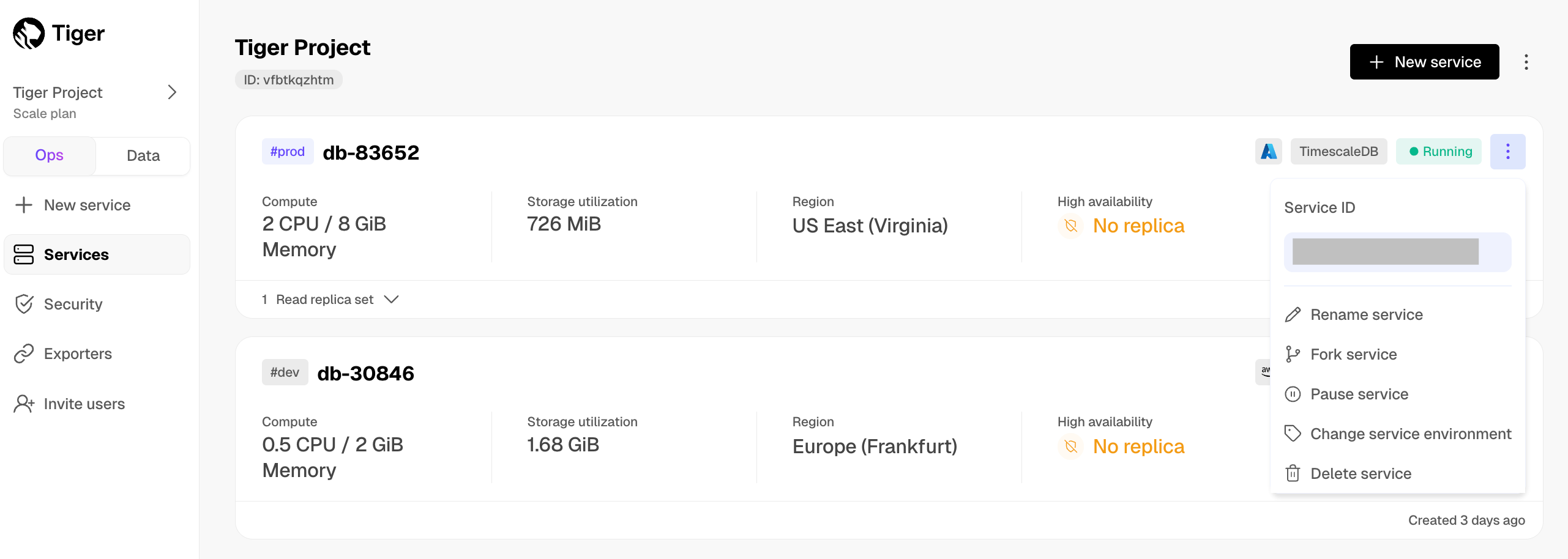This screenshot has height=559, width=1568.
Task: Open the Tiger Project switcher chevron
Action: 172,92
